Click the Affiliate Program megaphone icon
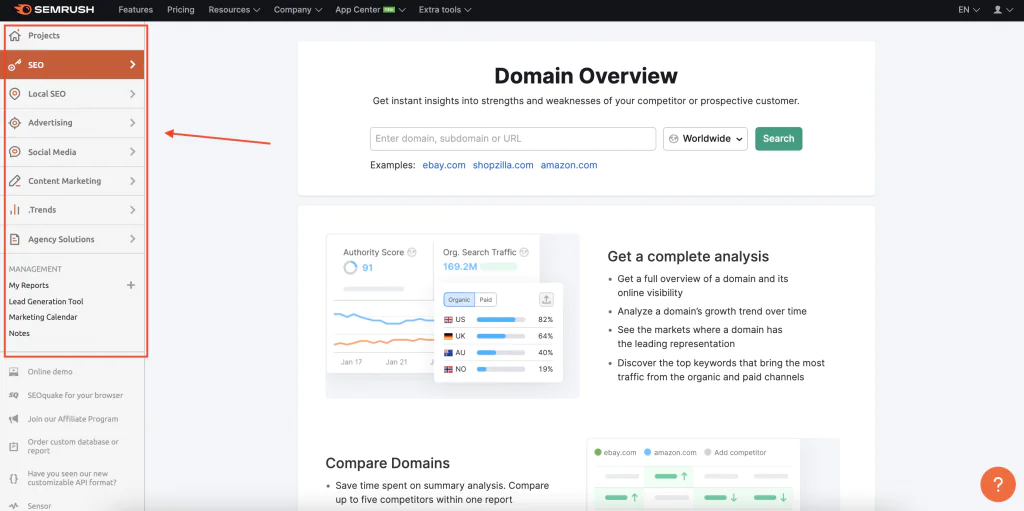1024x511 pixels. click(14, 419)
